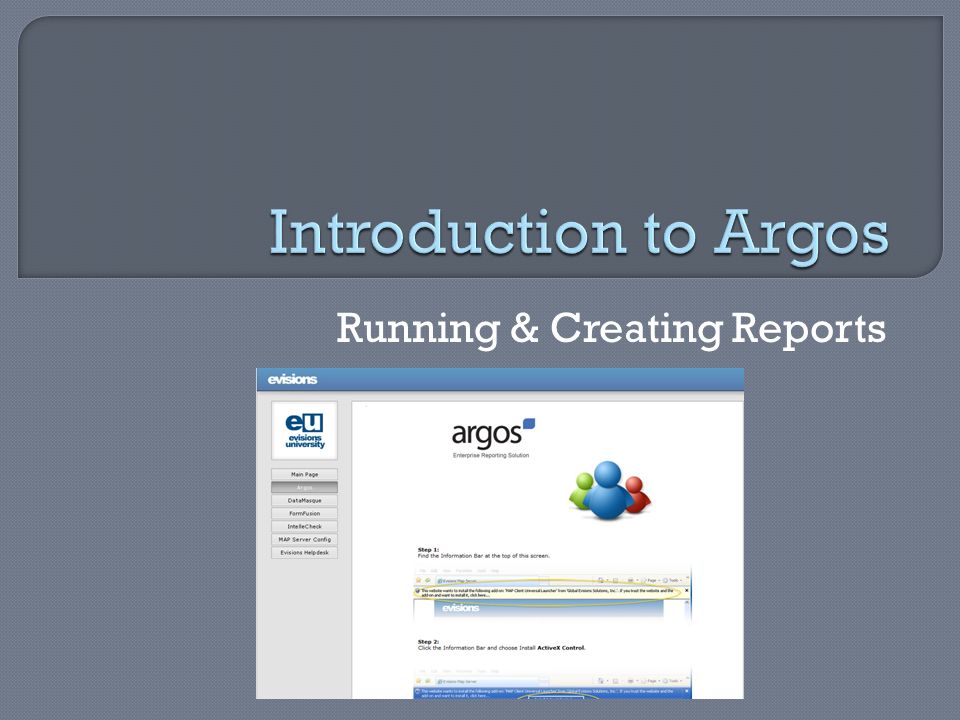
Task: Select the highlighted Argos sidebar button
Action: [304, 487]
